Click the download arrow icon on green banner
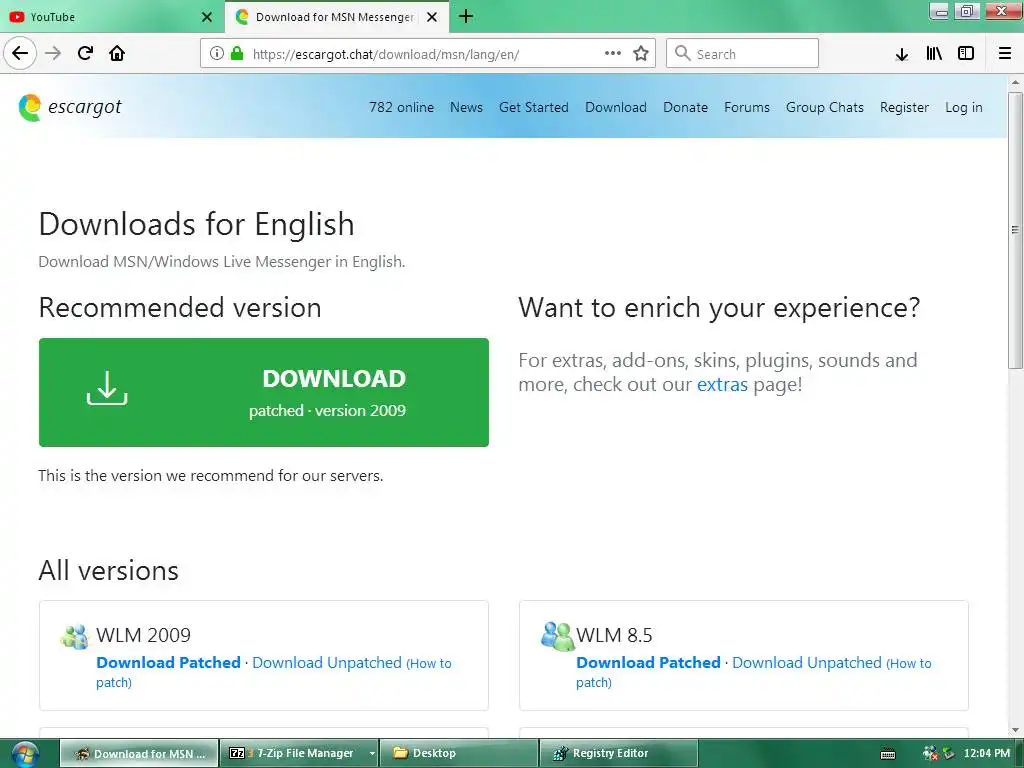 [107, 388]
